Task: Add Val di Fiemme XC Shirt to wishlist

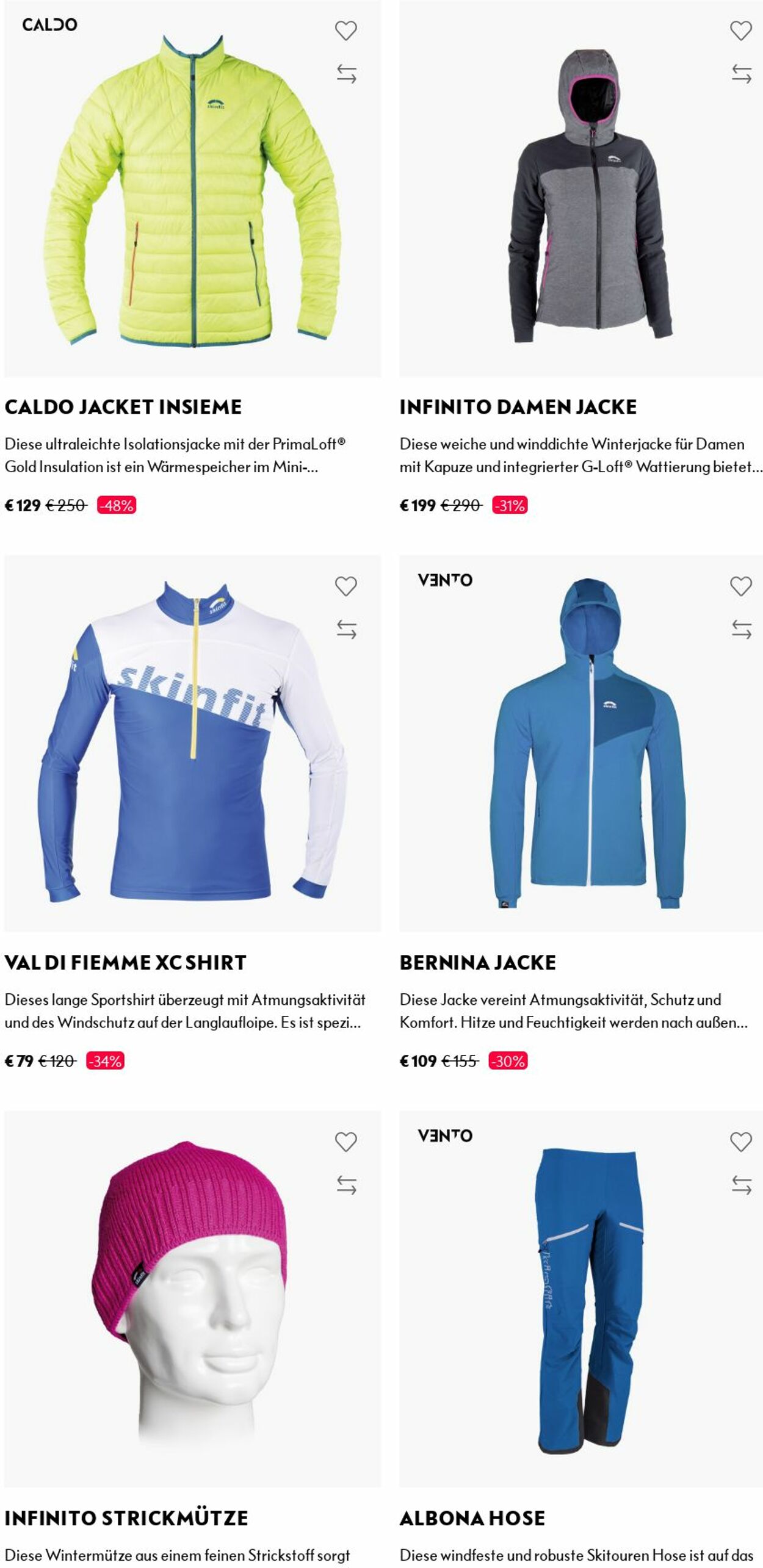Action: pos(345,586)
